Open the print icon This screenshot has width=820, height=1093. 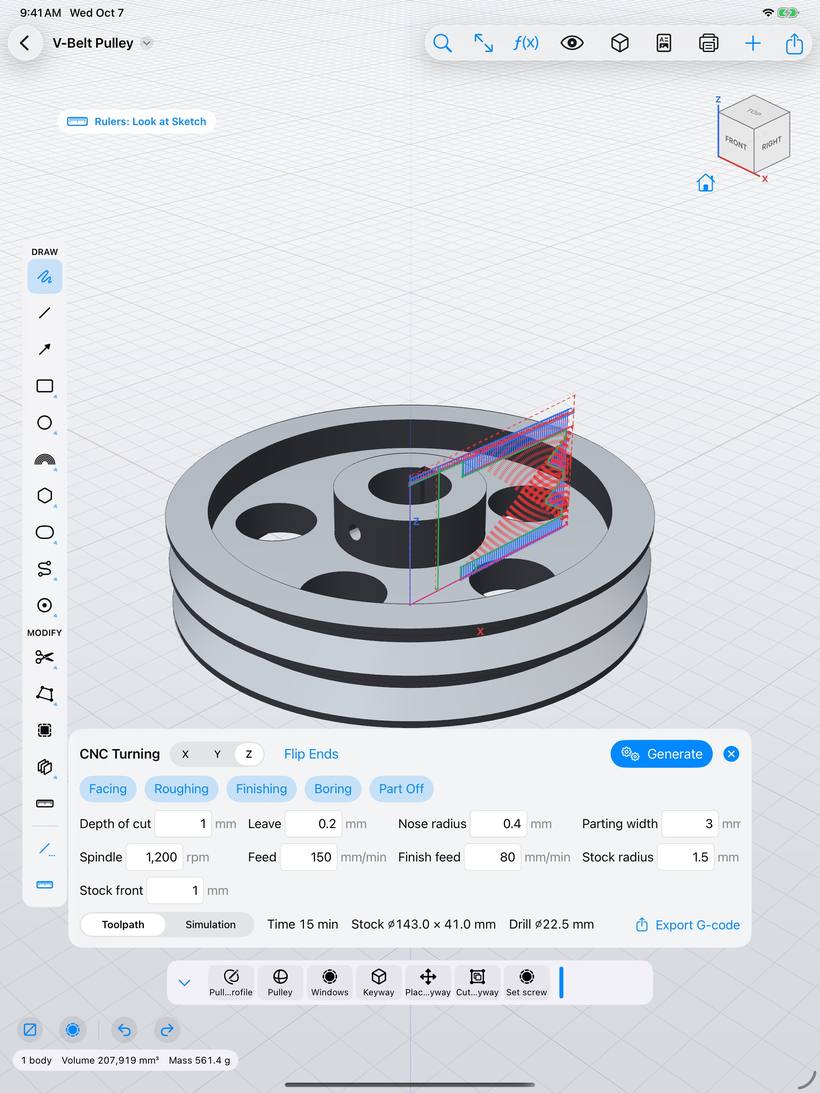point(708,43)
